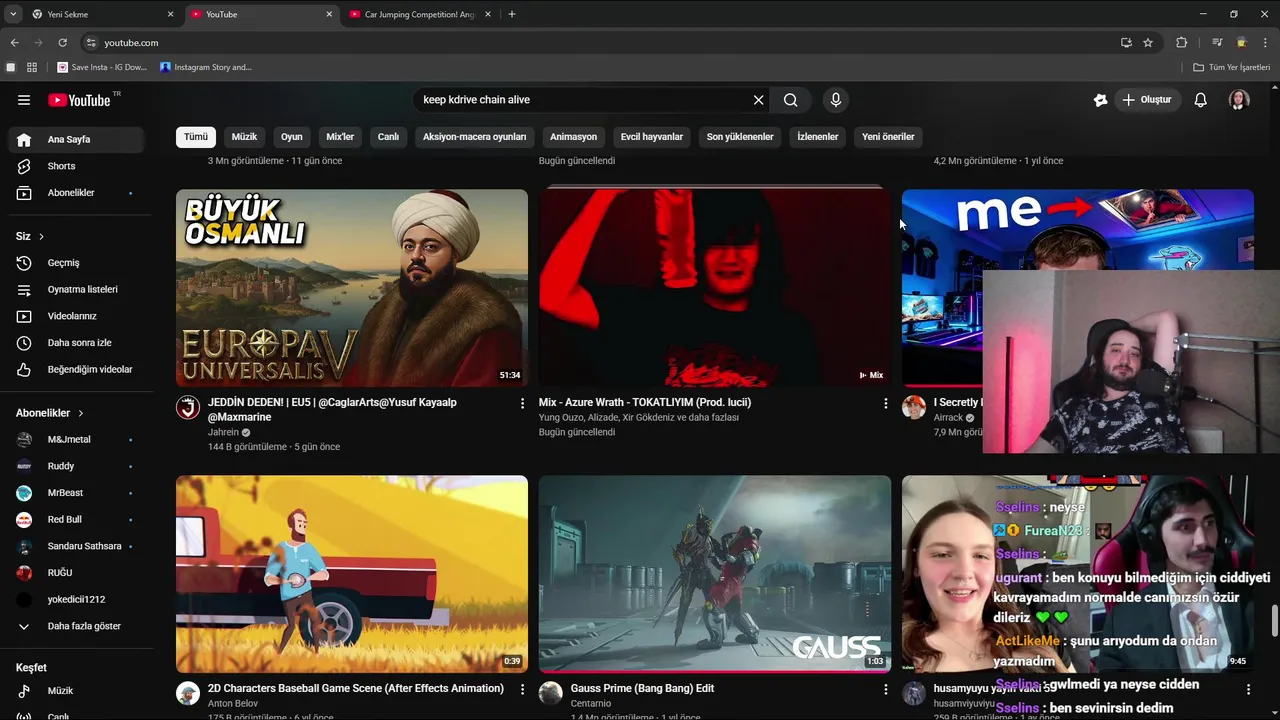Viewport: 1280px width, 720px height.
Task: Click the sparkle icon beside Oluştur
Action: point(1100,100)
